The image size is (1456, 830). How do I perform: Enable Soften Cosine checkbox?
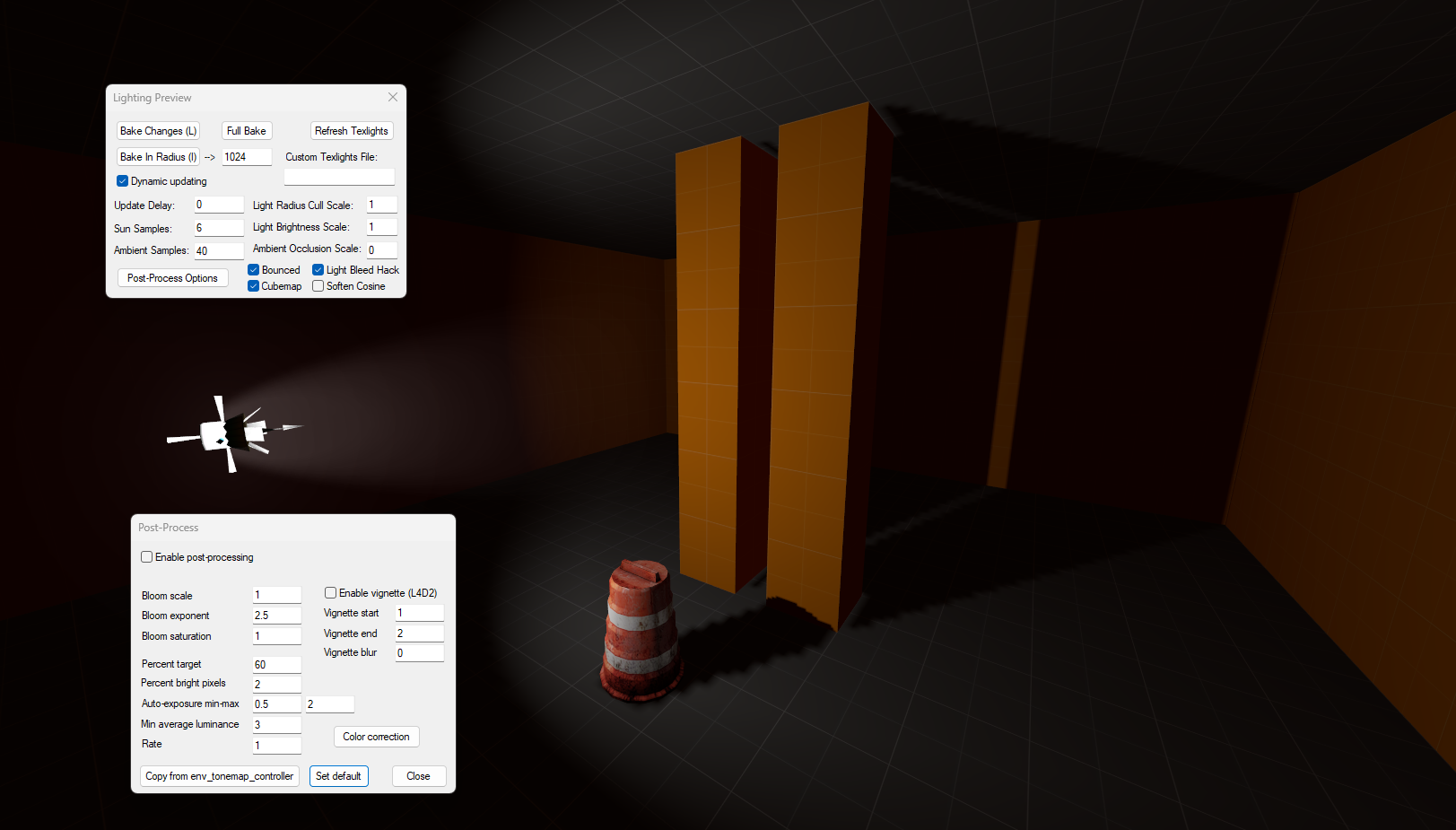click(x=318, y=286)
